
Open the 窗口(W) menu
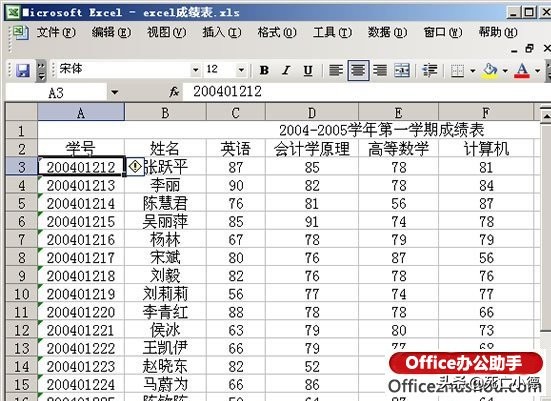coord(443,32)
